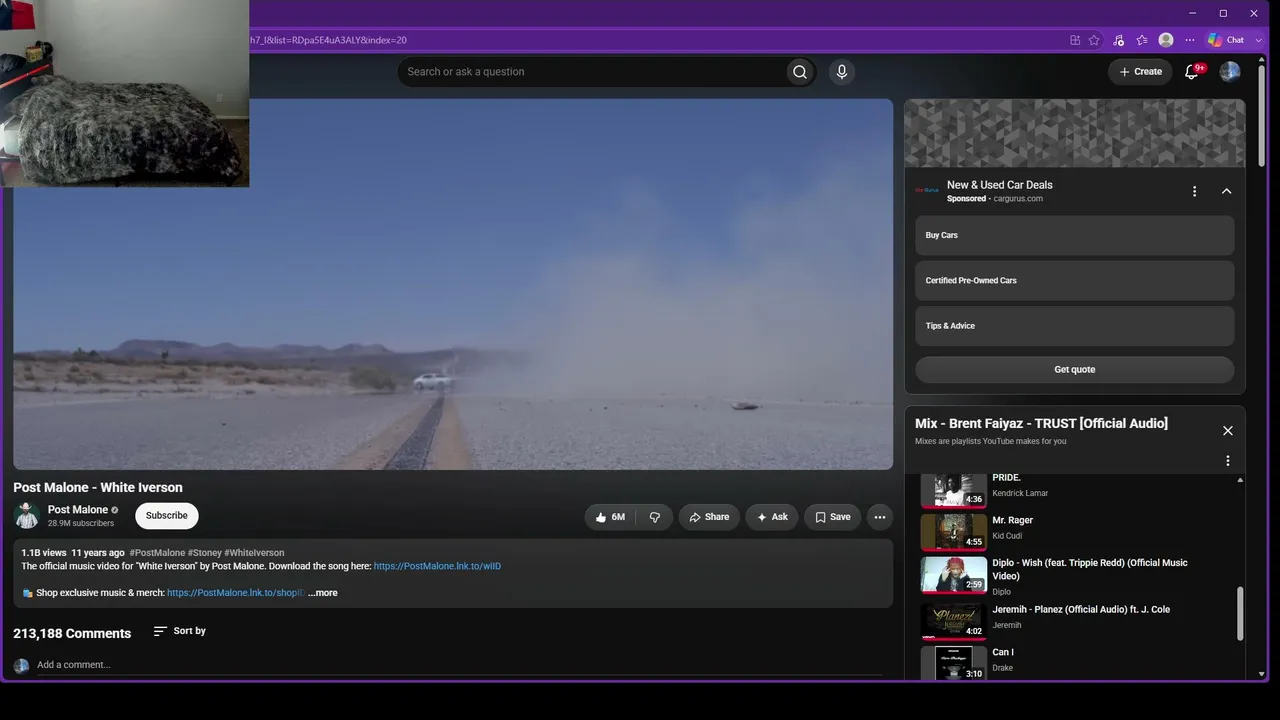Viewport: 1280px width, 720px height.
Task: Play Can I by Drake thumbnail
Action: click(953, 663)
